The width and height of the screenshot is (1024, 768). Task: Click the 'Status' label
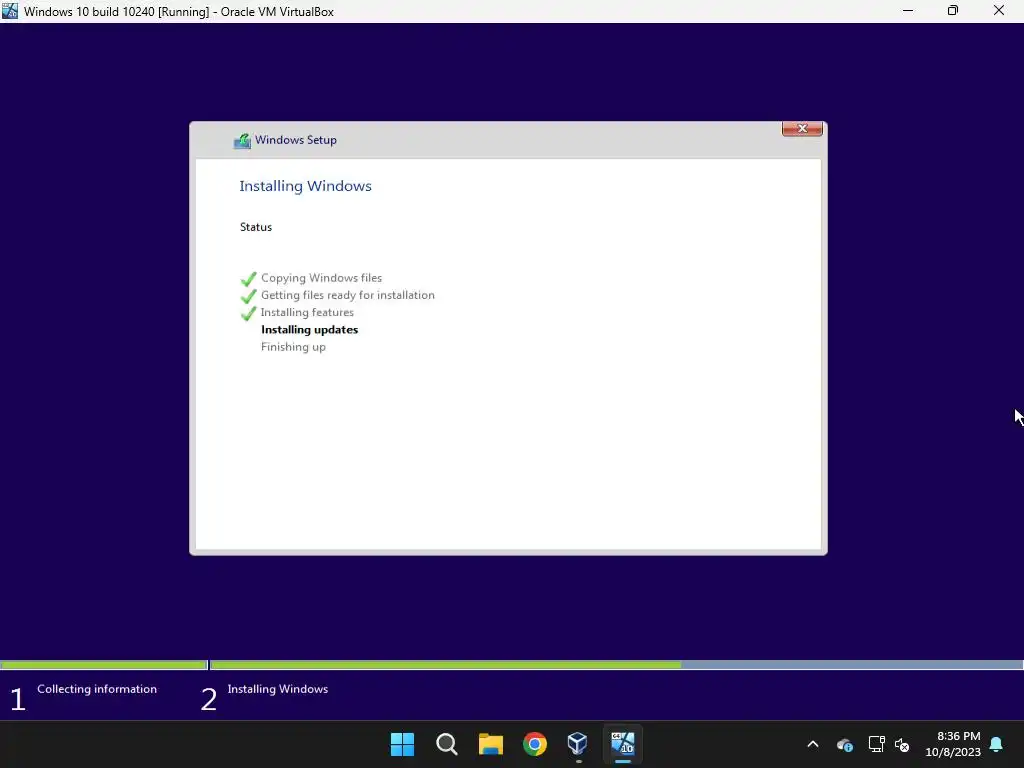pos(255,227)
